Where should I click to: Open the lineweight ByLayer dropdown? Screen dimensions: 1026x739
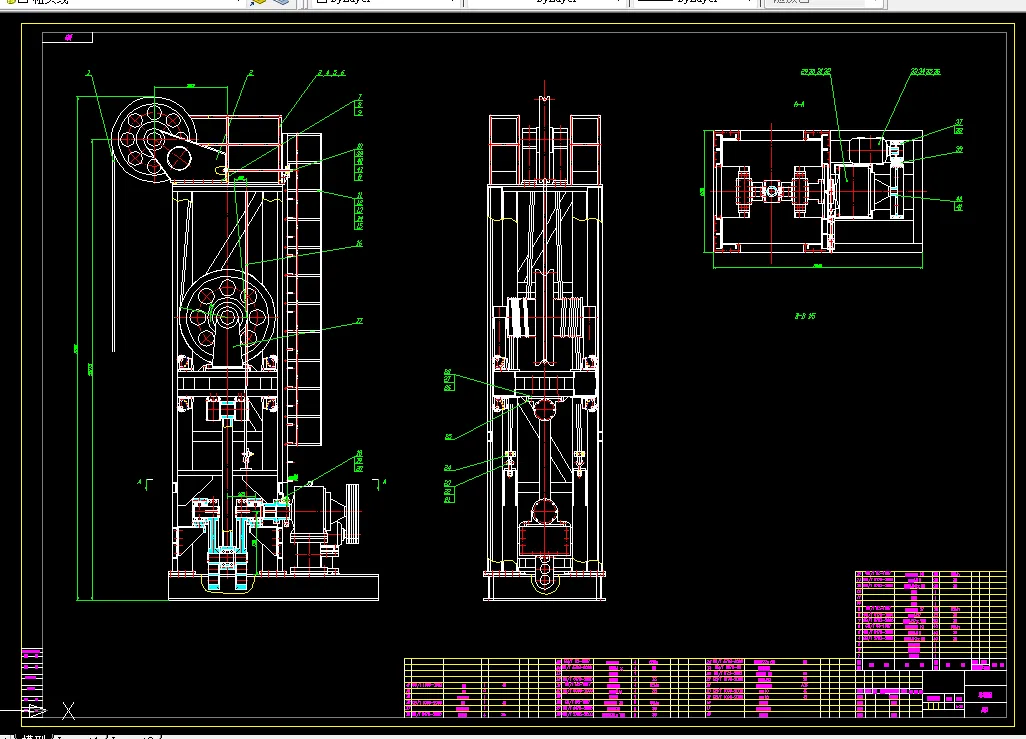696,2
